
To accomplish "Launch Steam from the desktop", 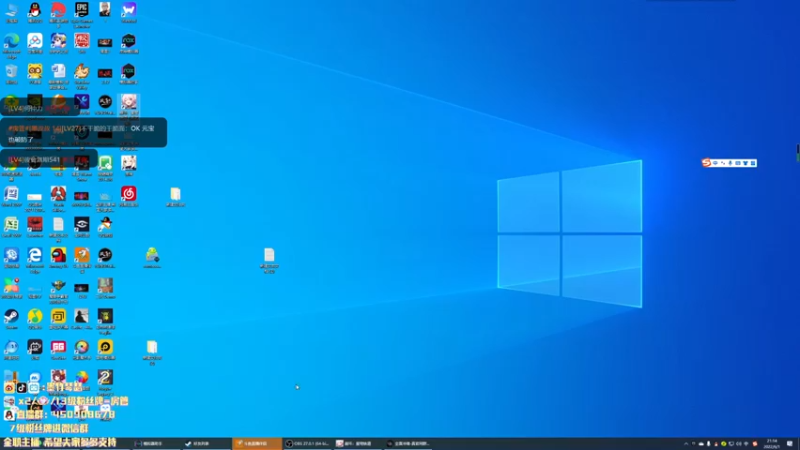I will [11, 318].
